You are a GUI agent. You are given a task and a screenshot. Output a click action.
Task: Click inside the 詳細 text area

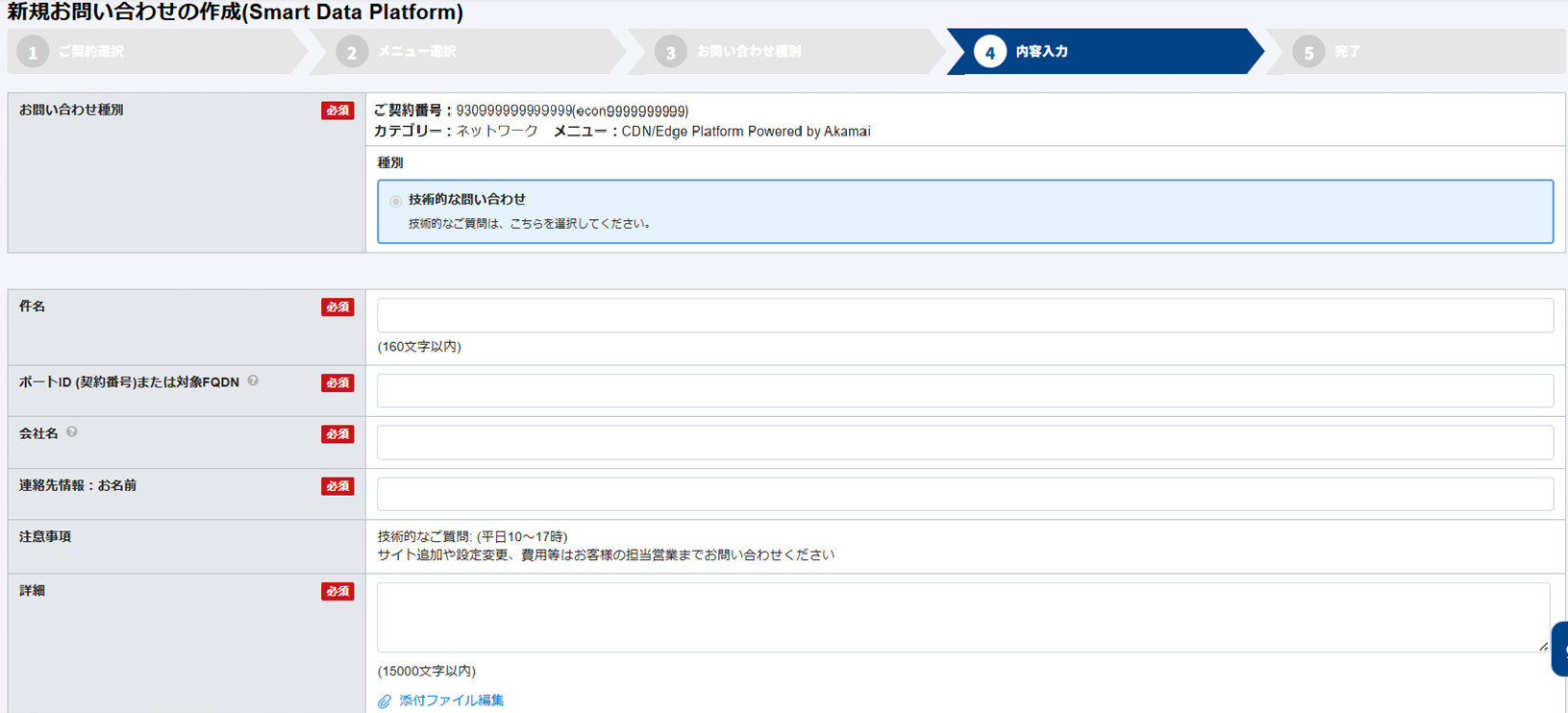point(961,617)
